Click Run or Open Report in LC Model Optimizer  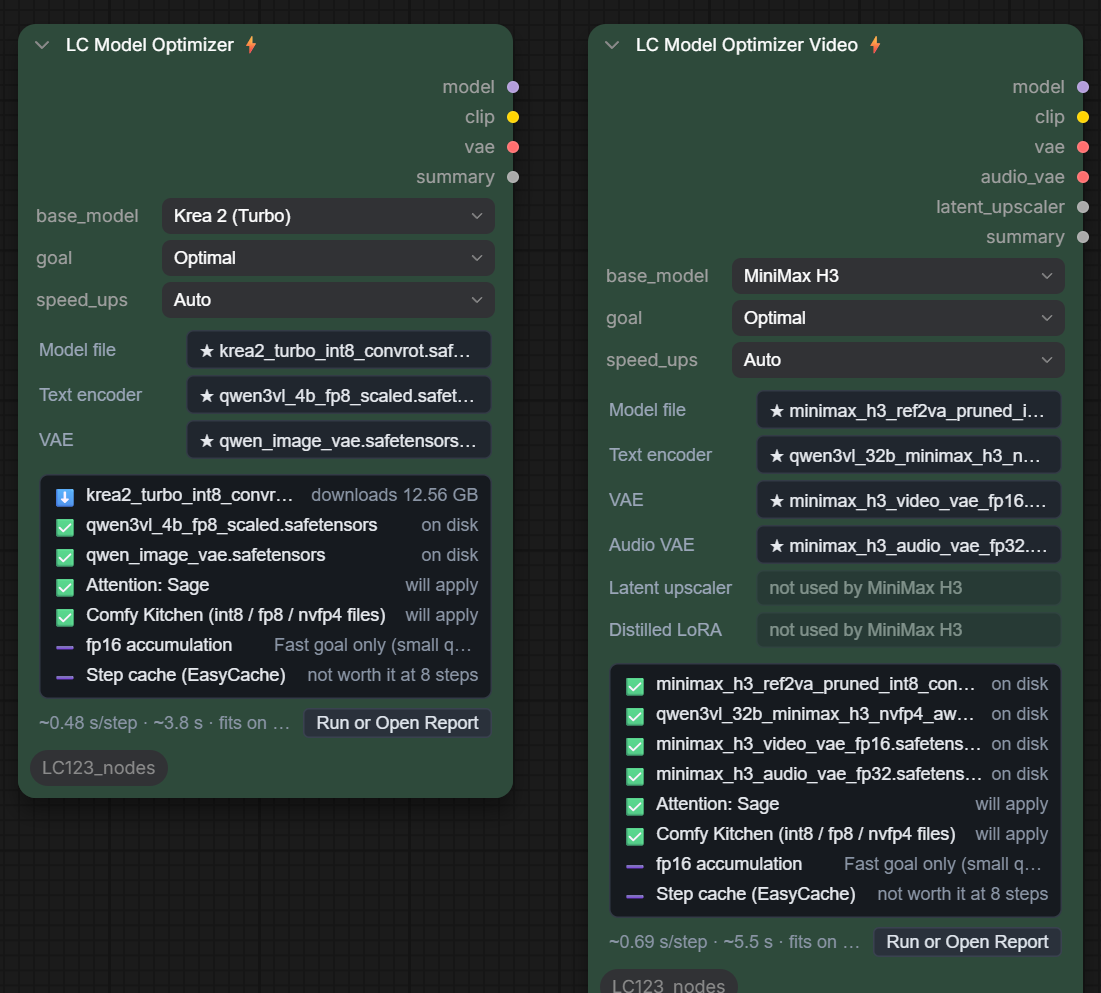pyautogui.click(x=397, y=723)
